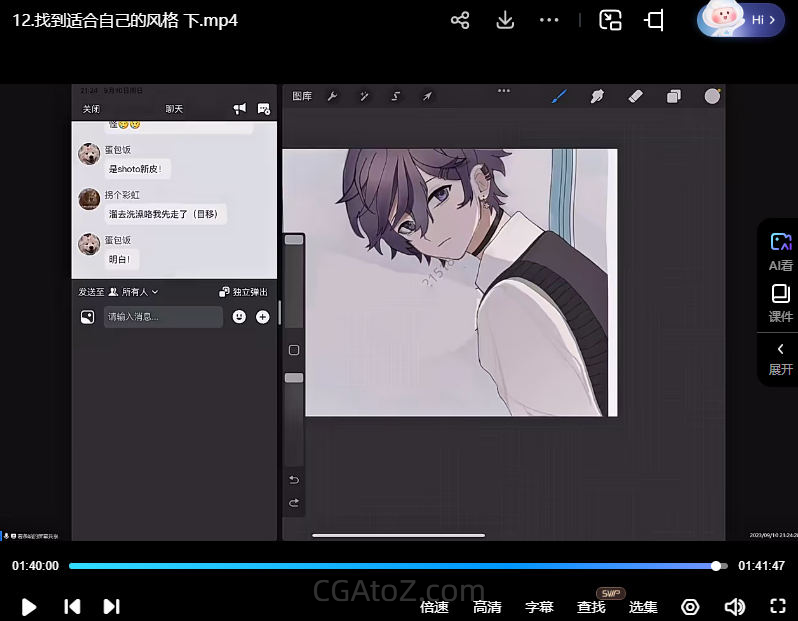Open the more options ellipsis menu
The image size is (798, 621).
[x=549, y=20]
